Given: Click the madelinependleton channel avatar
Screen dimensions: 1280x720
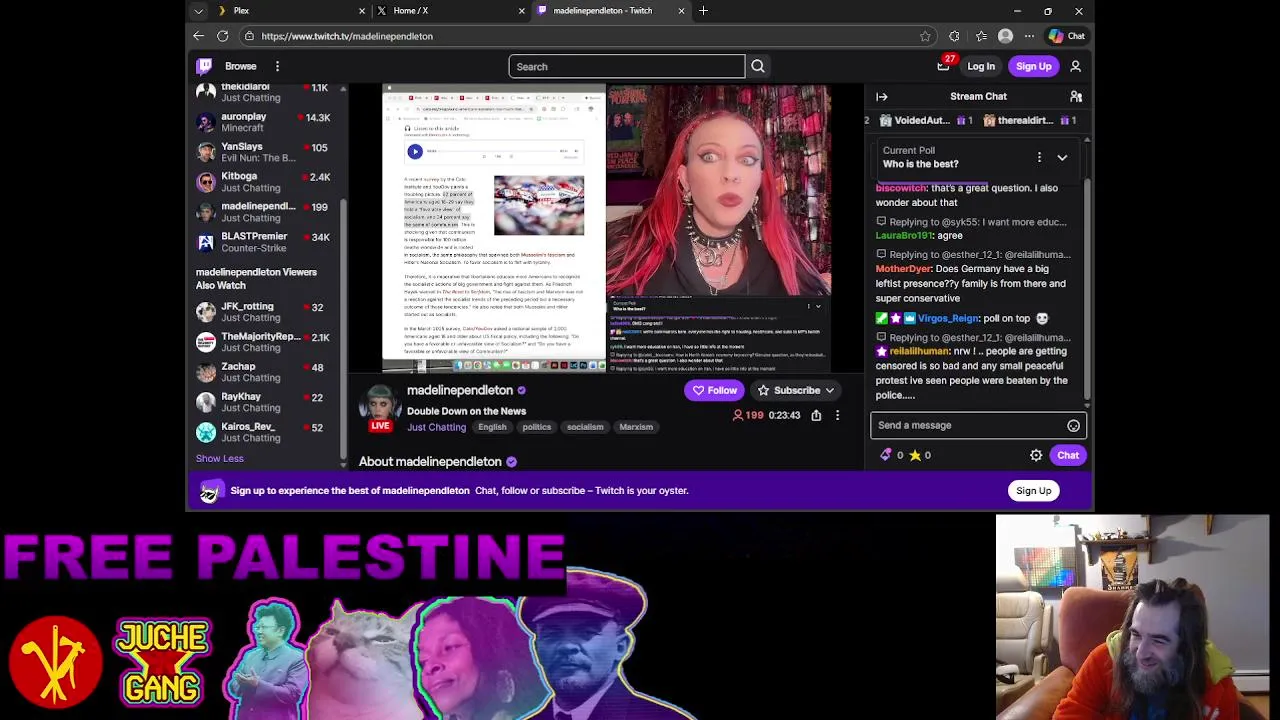Looking at the screenshot, I should click(380, 403).
